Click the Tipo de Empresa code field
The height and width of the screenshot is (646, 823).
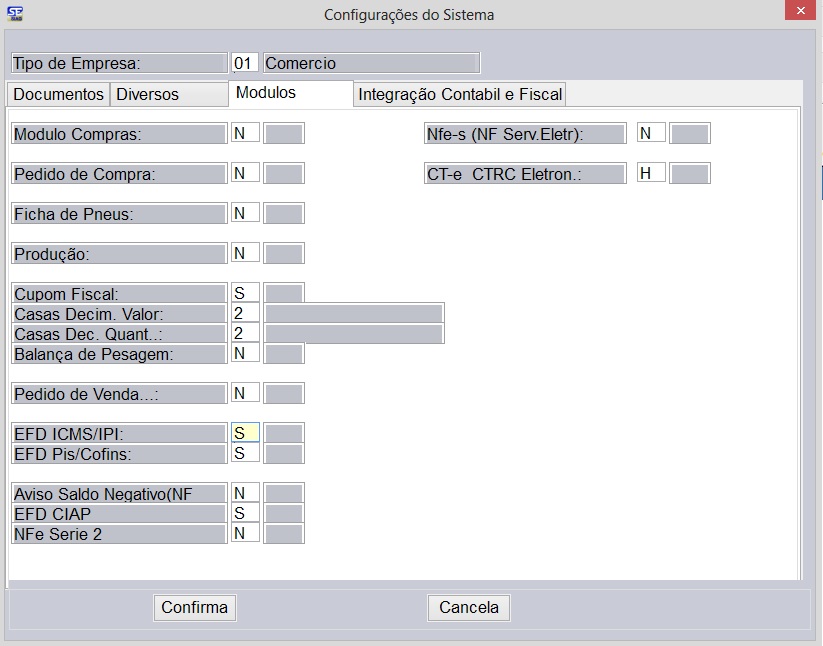click(245, 63)
